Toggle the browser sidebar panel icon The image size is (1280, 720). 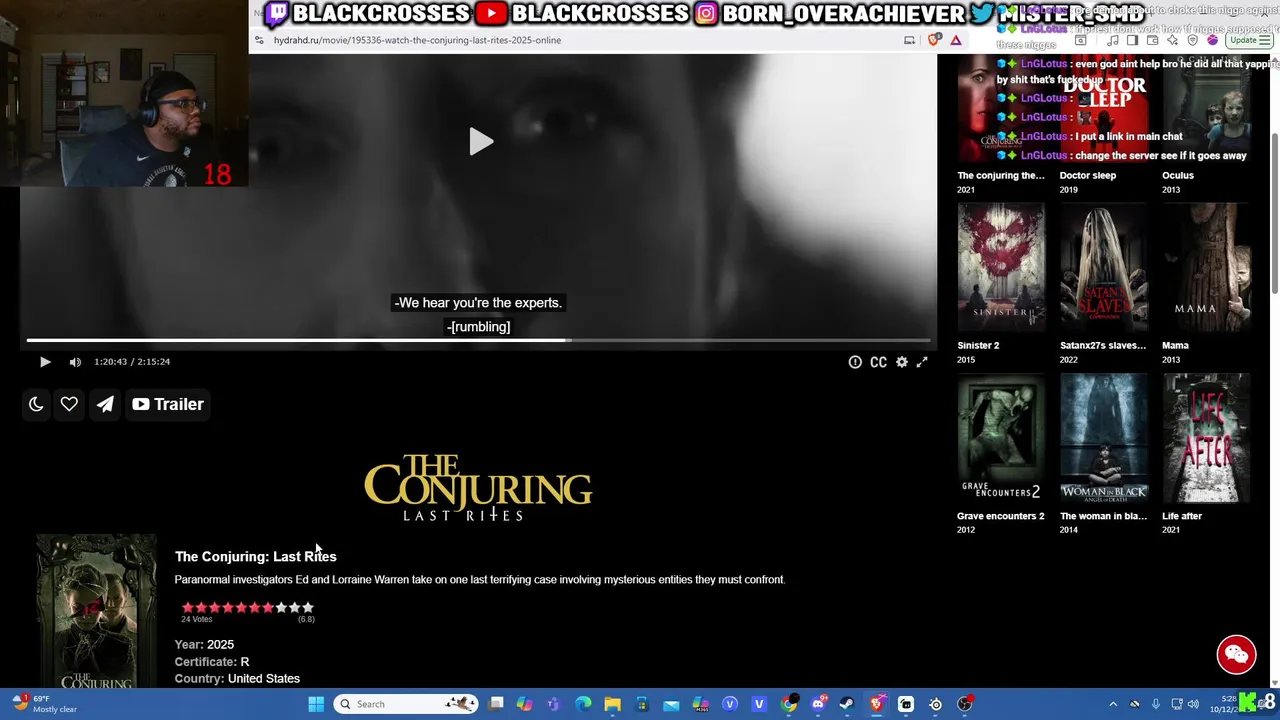pos(1132,40)
